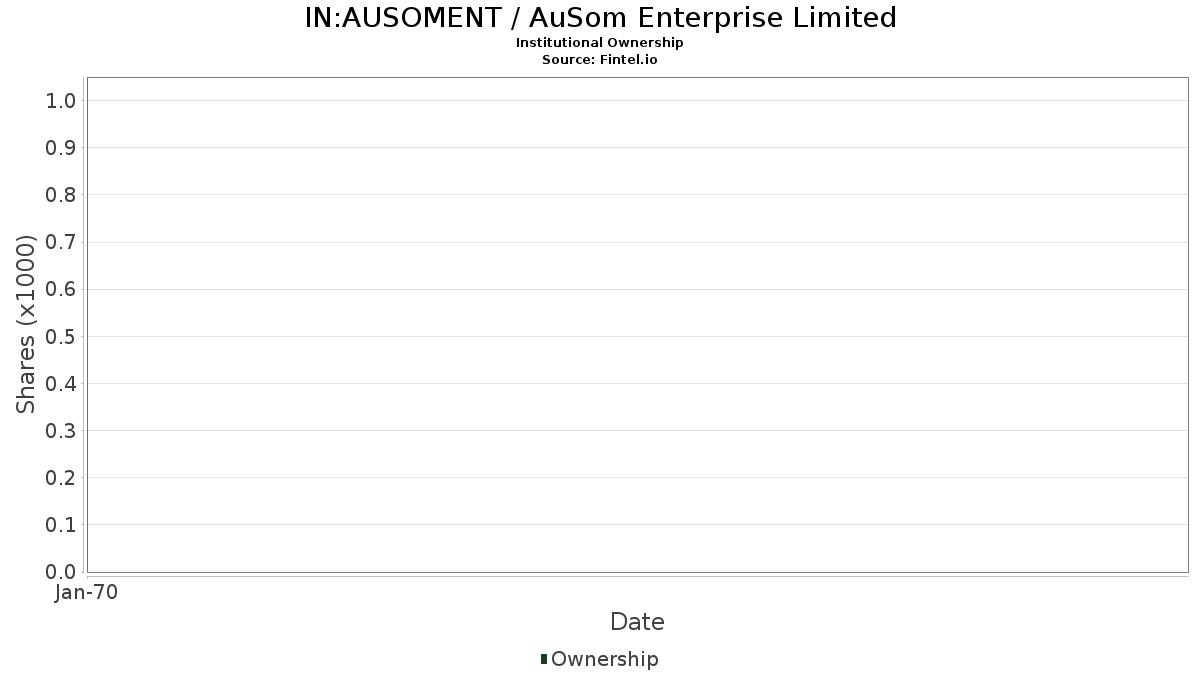
Task: Click inside the empty chart plot area
Action: (x=637, y=324)
